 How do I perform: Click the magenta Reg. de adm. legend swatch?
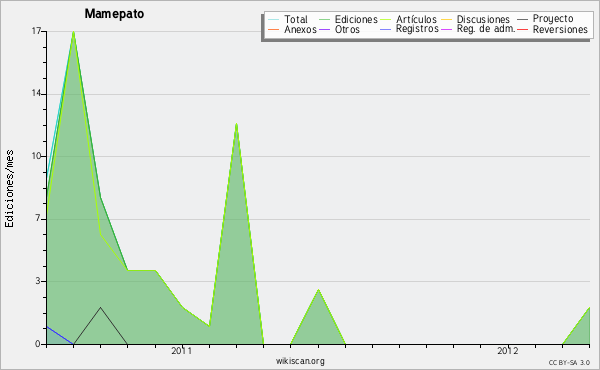coord(447,29)
